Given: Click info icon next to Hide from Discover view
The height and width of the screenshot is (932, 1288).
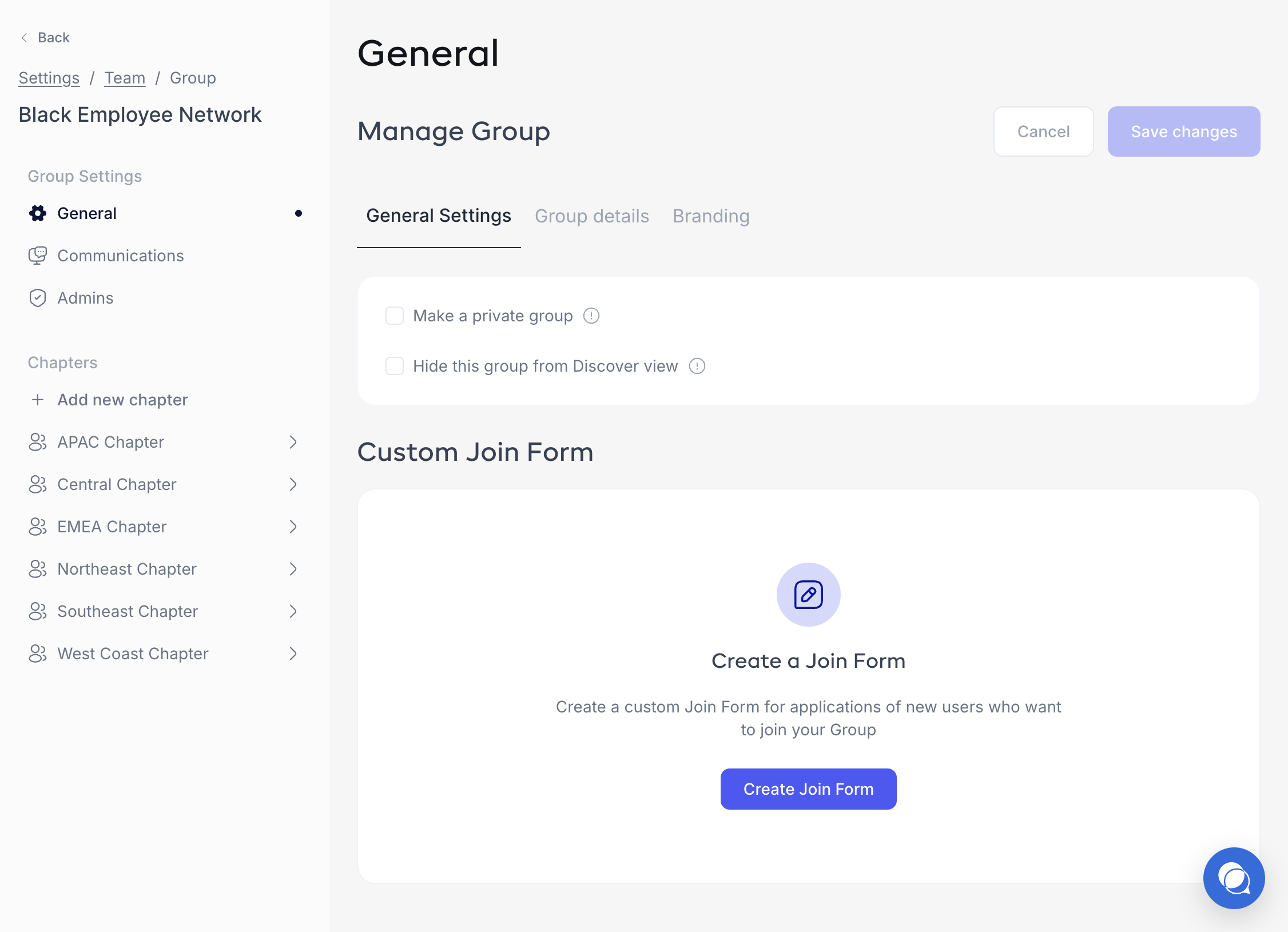Looking at the screenshot, I should coord(697,366).
